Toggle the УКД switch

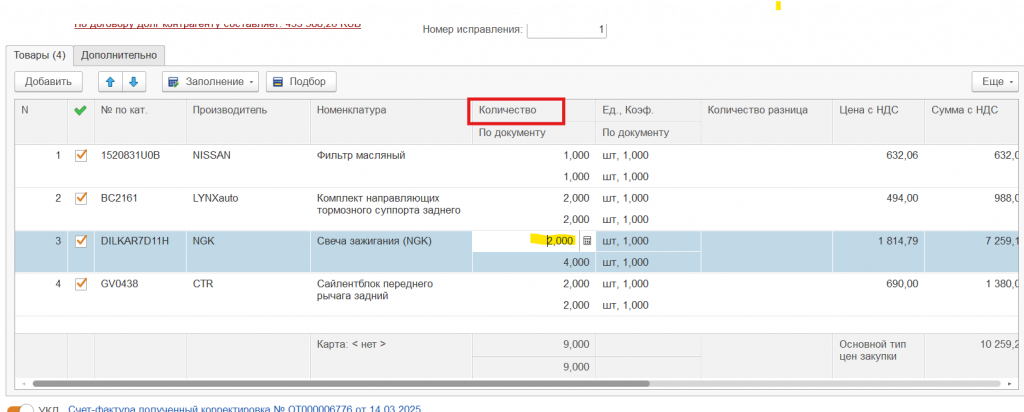pyautogui.click(x=20, y=408)
